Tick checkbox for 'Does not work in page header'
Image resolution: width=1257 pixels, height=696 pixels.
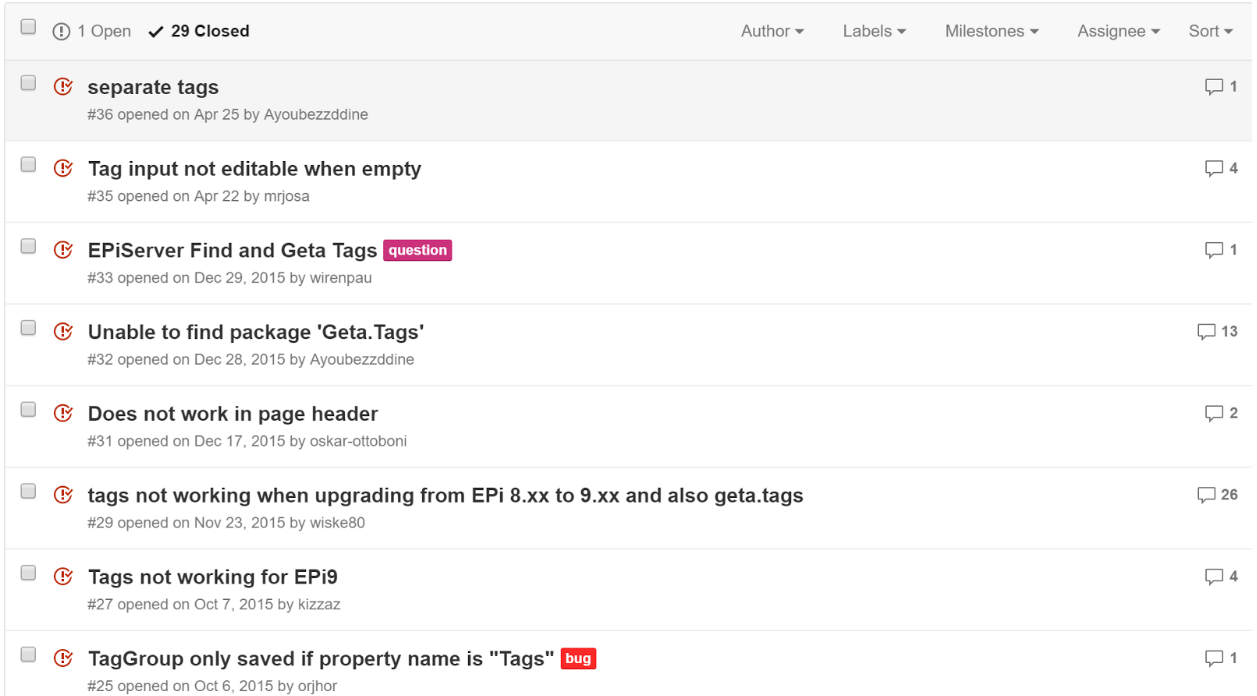[x=28, y=409]
